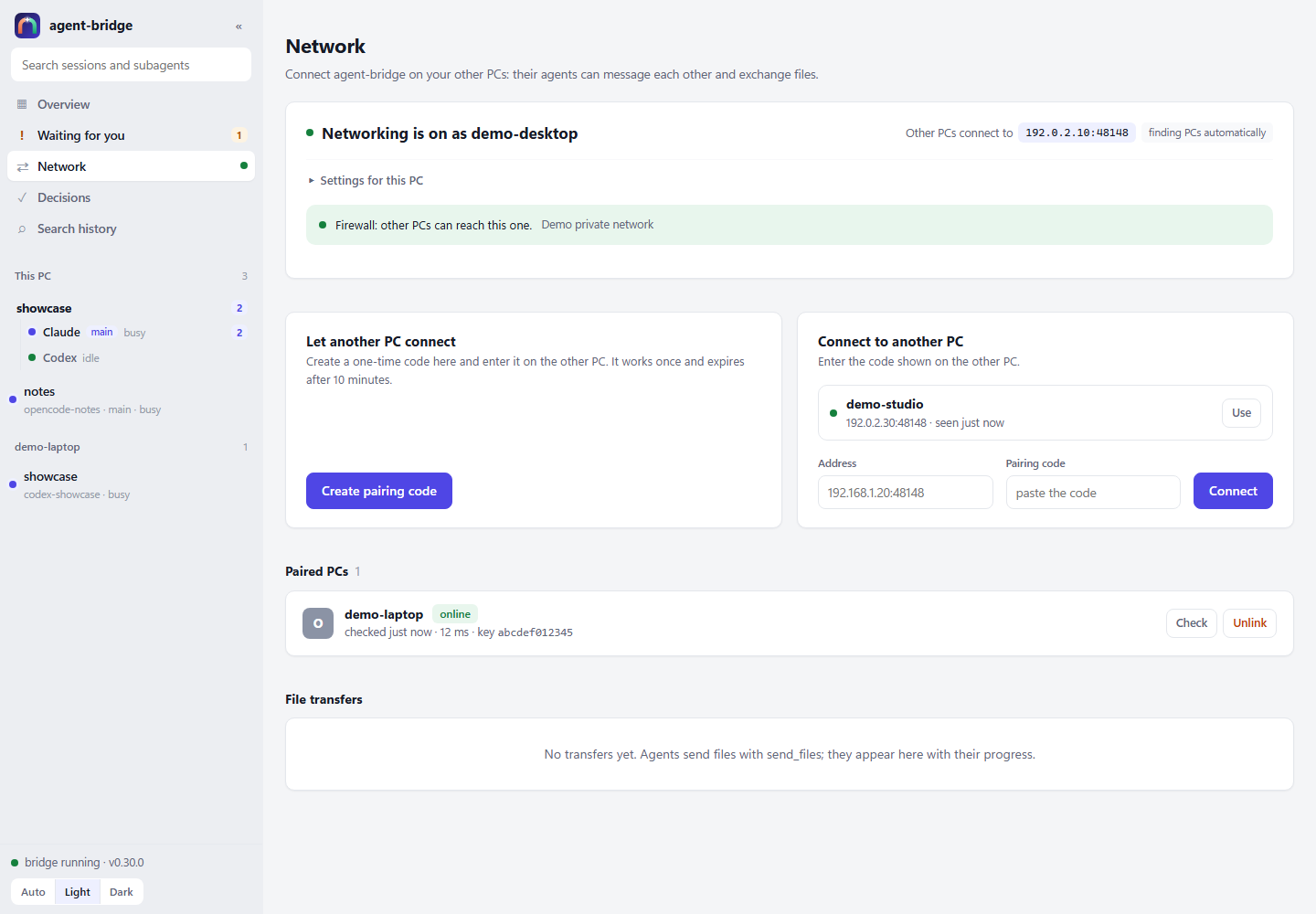Click the 192.0.2.10:48148 address chip
This screenshot has width=1316, height=914.
pyautogui.click(x=1077, y=133)
